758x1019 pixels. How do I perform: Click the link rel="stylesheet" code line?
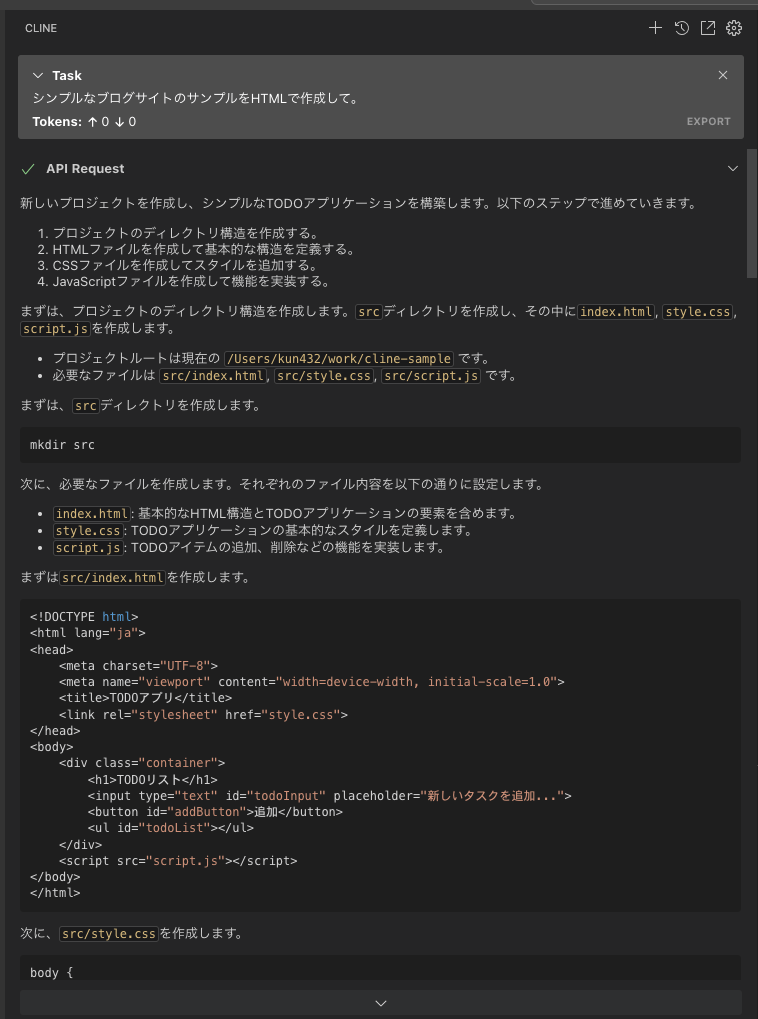(x=203, y=714)
